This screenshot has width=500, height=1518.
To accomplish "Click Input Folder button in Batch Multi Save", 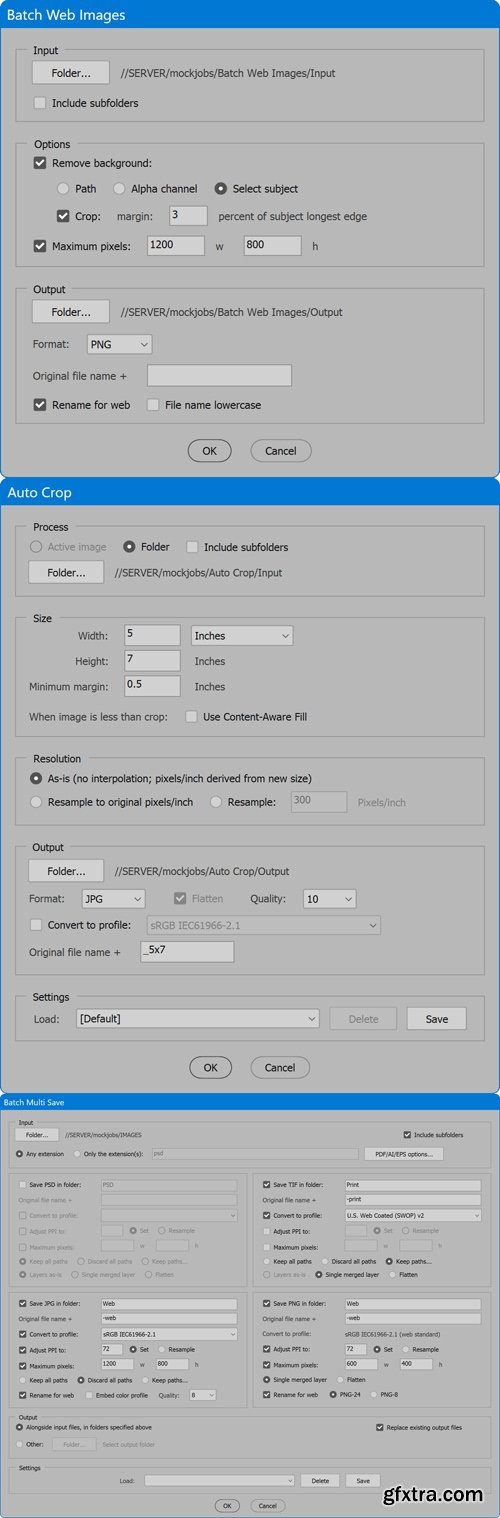I will tap(37, 1135).
